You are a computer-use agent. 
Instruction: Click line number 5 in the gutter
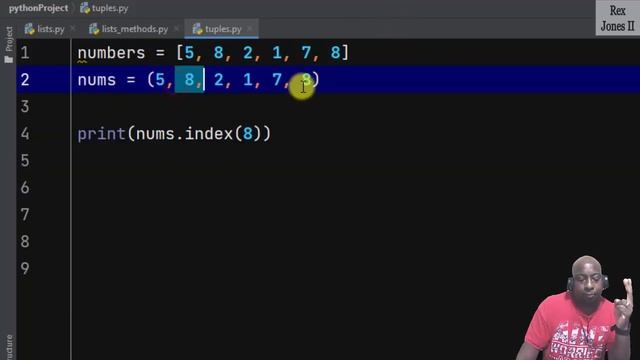(x=25, y=160)
